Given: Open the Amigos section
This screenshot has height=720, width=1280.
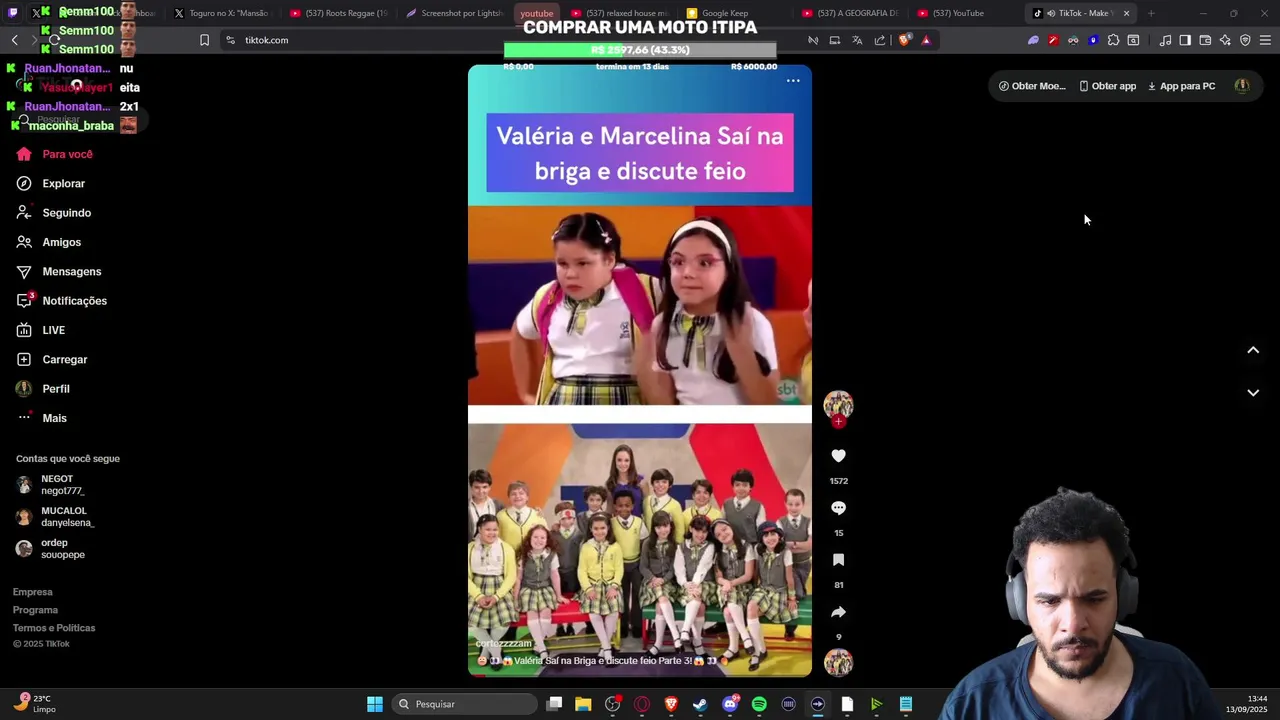Looking at the screenshot, I should (49, 242).
